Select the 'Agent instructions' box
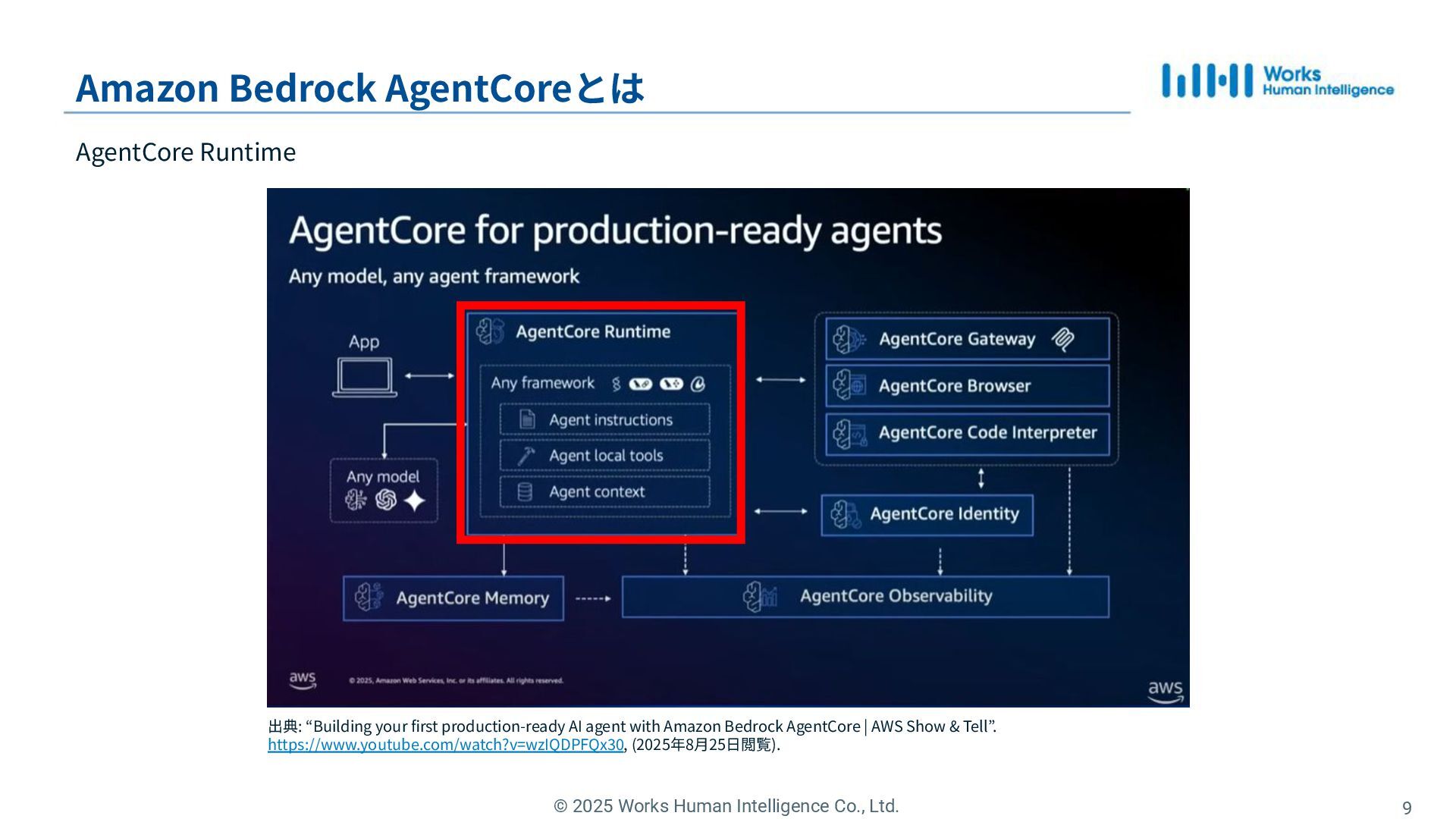Screen dimensions: 1456x819 (x=604, y=419)
